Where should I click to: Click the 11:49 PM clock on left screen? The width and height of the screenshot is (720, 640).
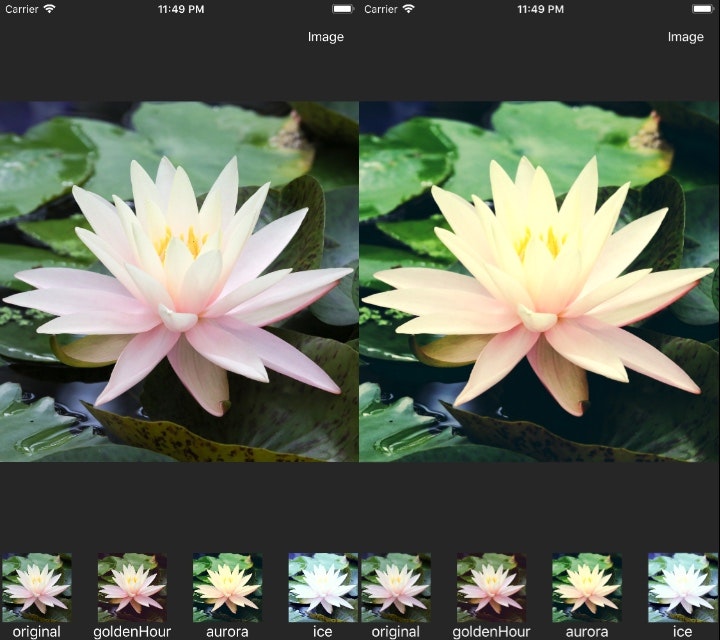181,9
